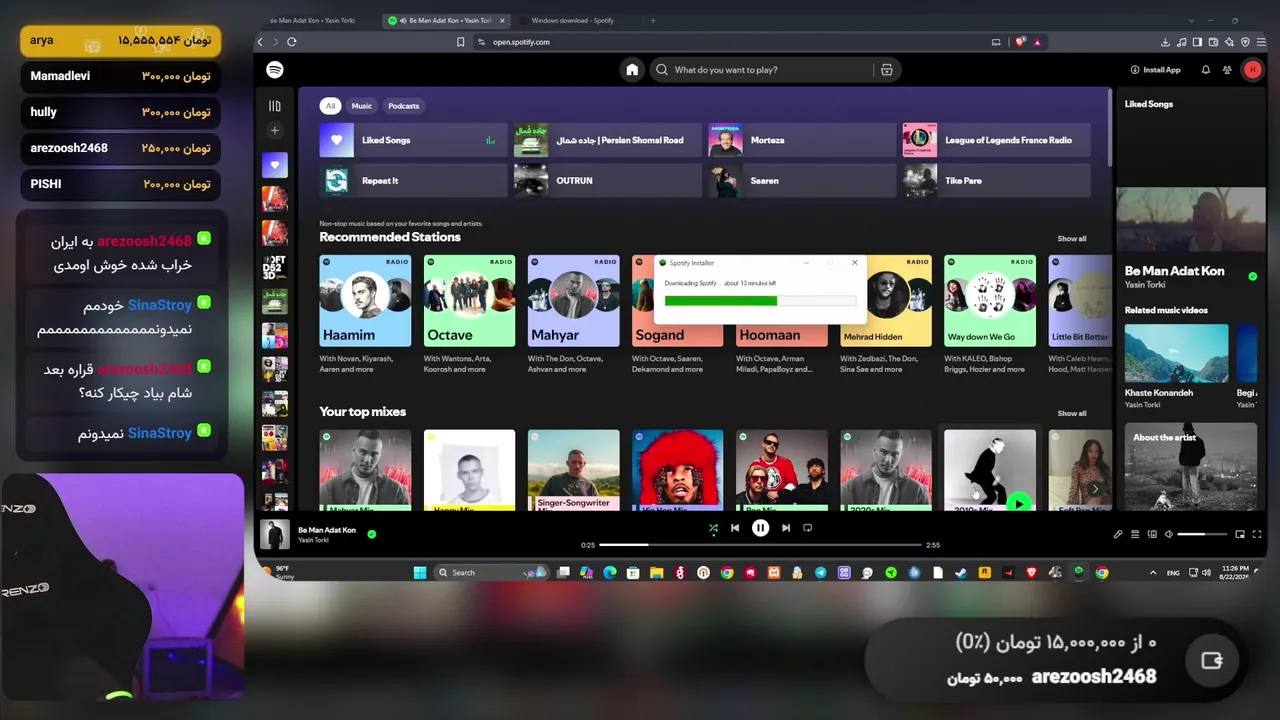This screenshot has height=720, width=1280.
Task: Open the miniplayer icon
Action: tap(1240, 534)
